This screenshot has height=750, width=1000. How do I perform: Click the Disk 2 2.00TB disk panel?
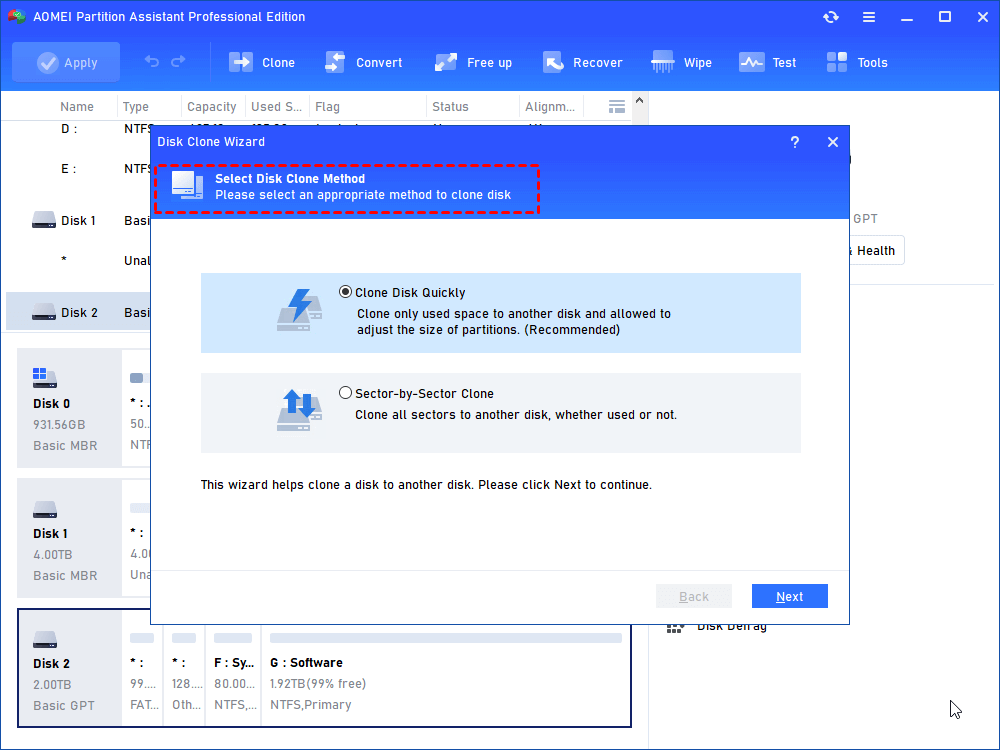(70, 668)
